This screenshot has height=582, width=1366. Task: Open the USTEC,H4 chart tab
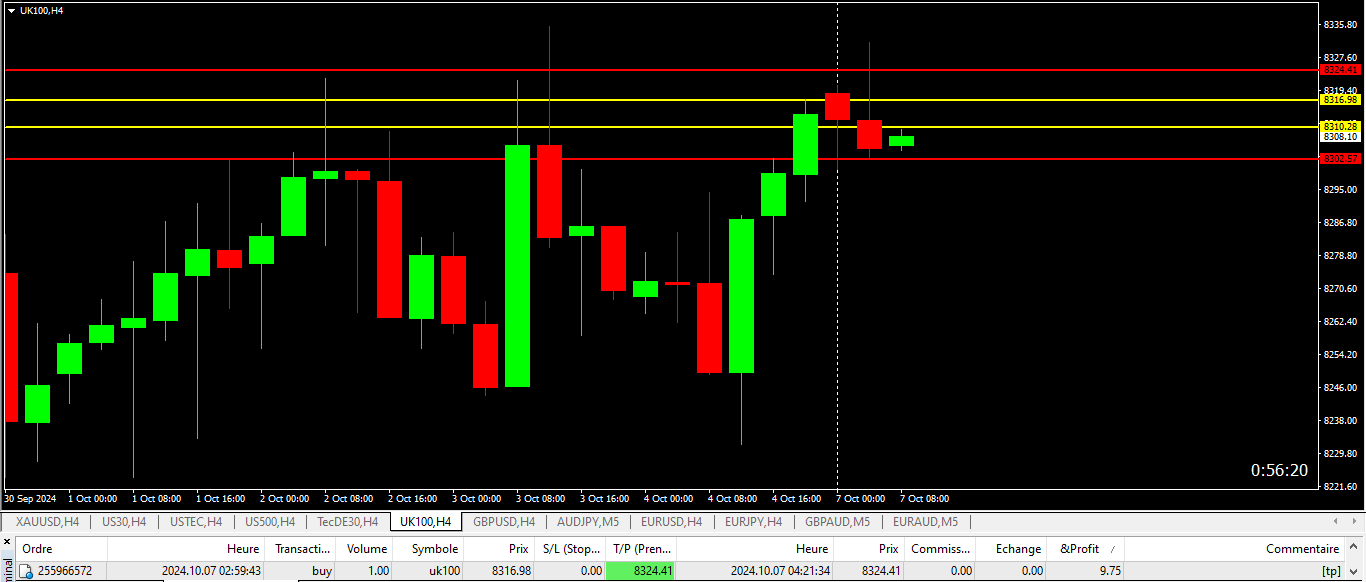coord(196,522)
